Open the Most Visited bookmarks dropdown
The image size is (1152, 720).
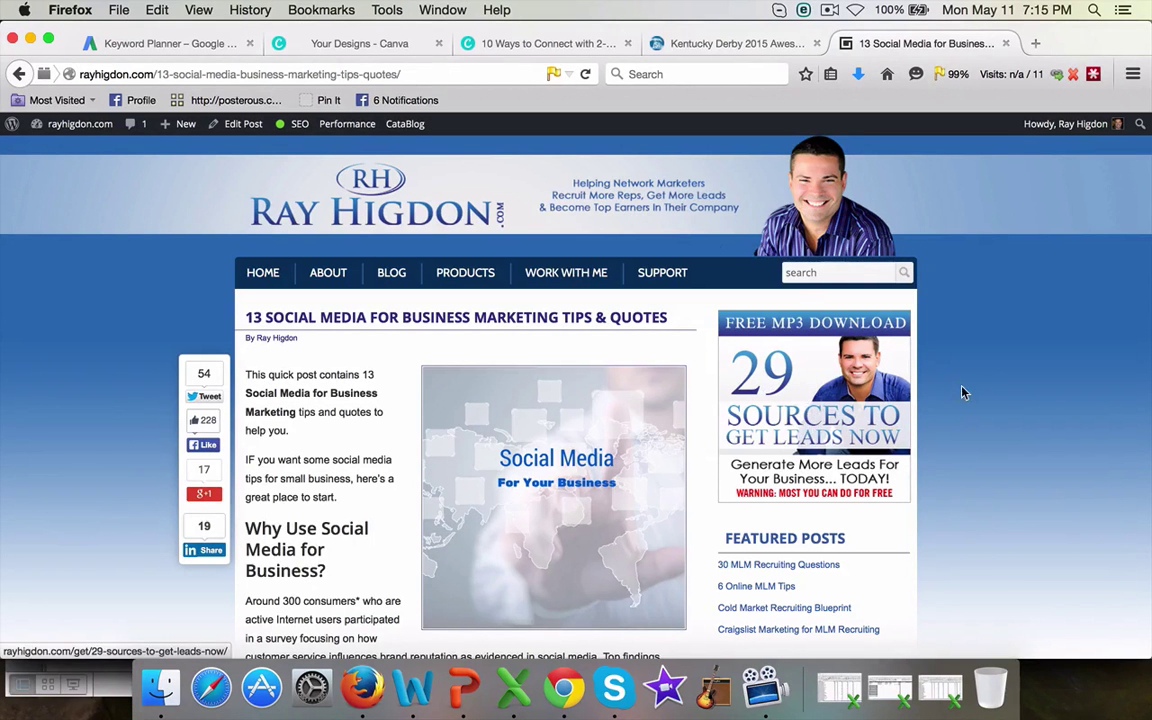53,100
